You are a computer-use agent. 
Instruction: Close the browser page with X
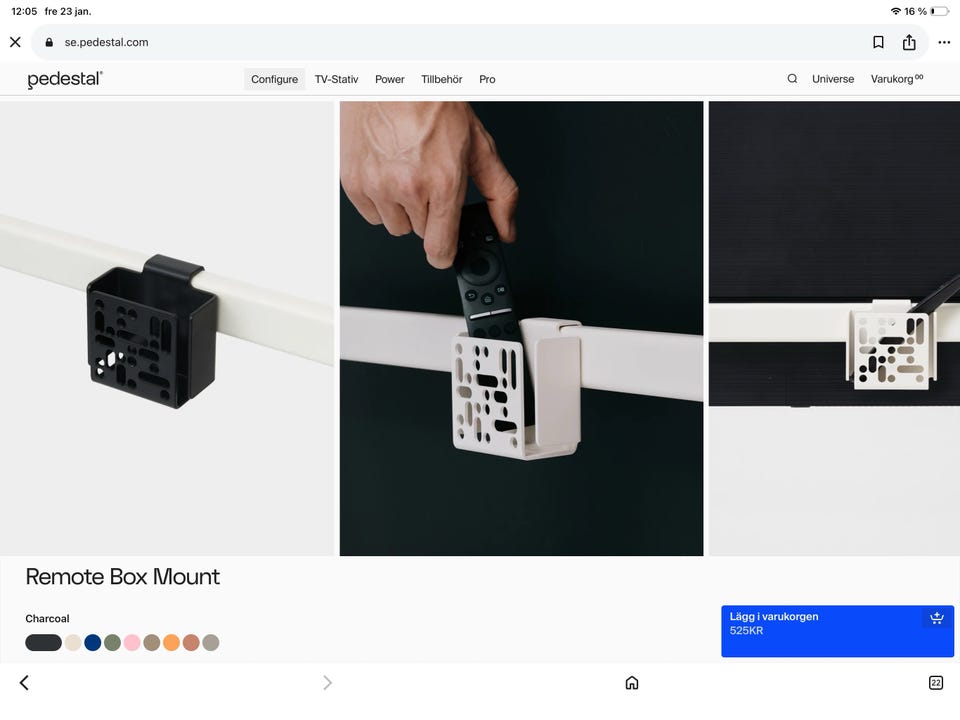pyautogui.click(x=15, y=42)
